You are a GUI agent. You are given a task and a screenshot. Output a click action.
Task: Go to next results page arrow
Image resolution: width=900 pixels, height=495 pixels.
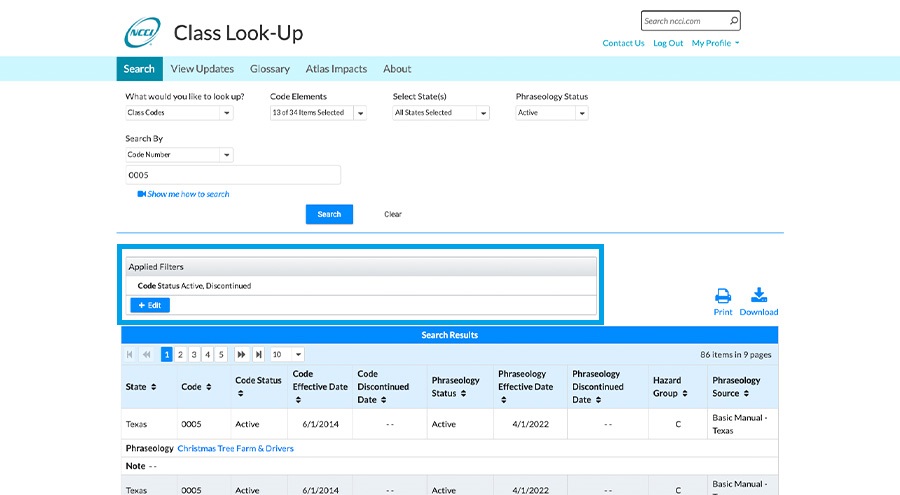coord(241,354)
